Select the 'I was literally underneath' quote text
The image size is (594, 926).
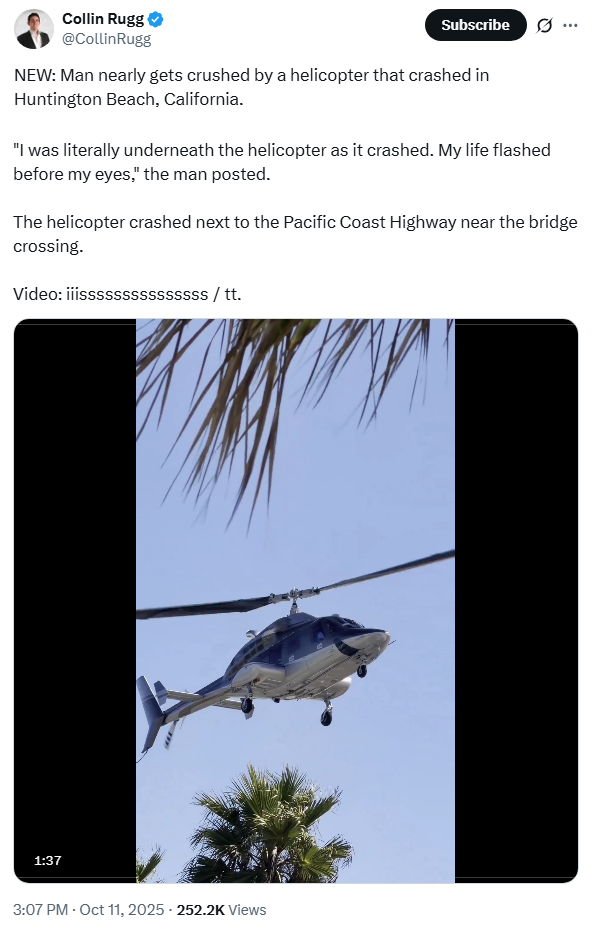click(x=282, y=162)
